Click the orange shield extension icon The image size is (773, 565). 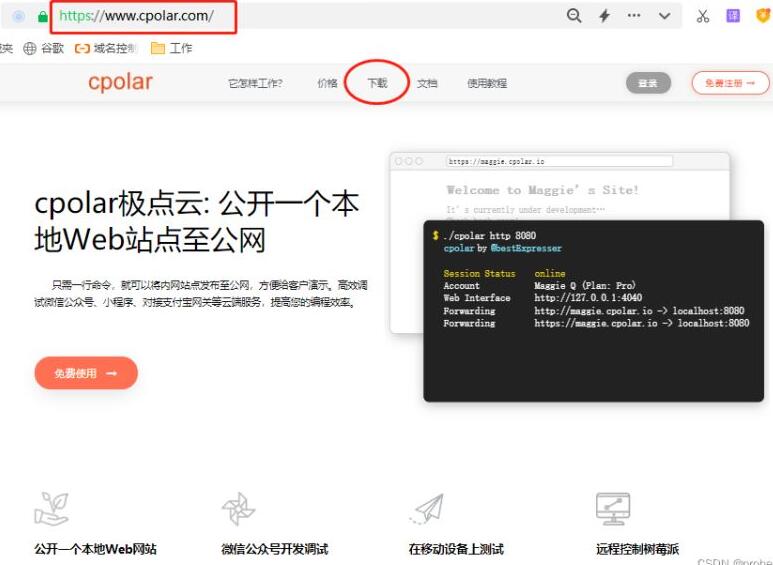pos(764,16)
